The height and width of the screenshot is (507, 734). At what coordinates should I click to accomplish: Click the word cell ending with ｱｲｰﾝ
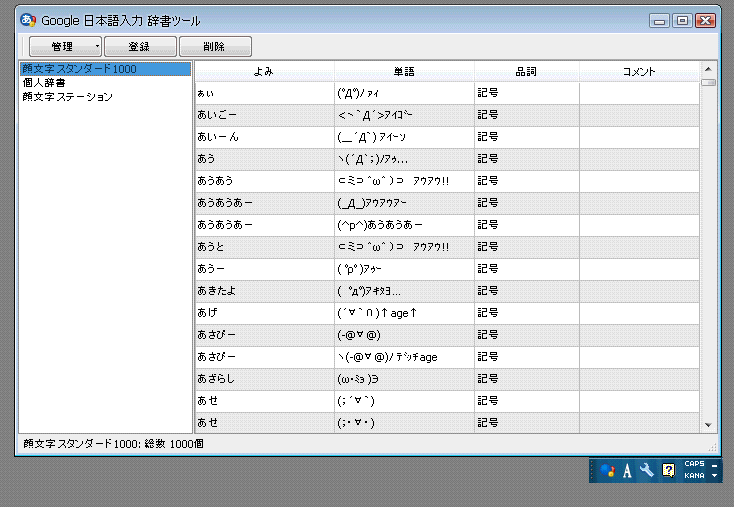tap(404, 137)
